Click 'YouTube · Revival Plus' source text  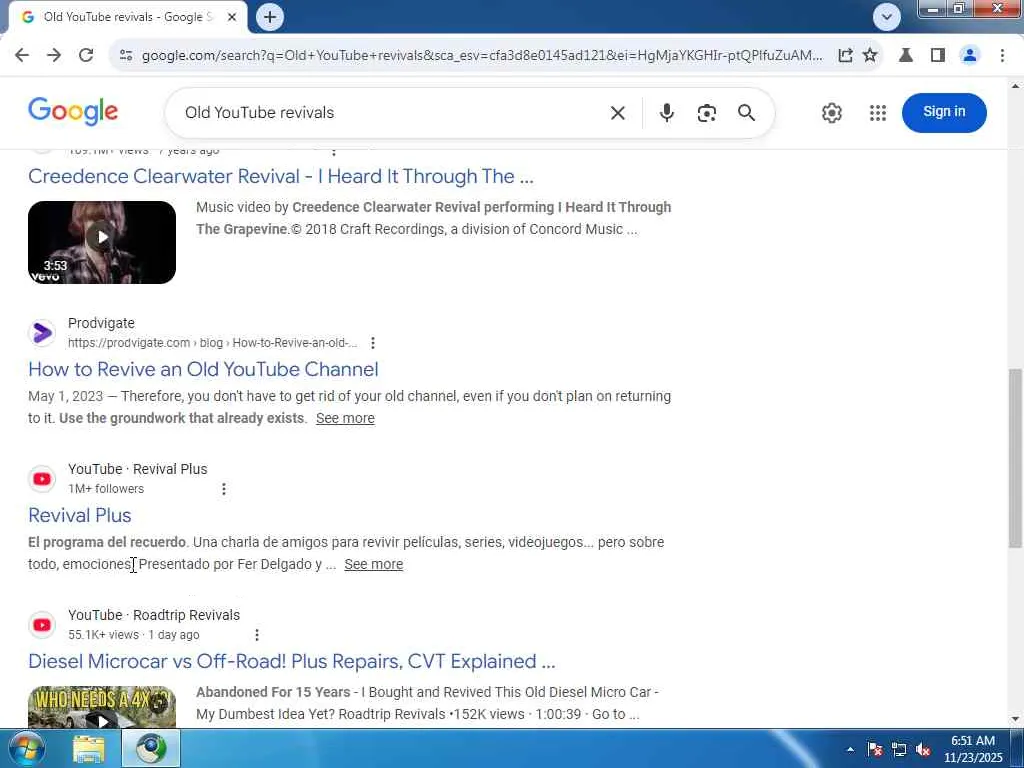pyautogui.click(x=138, y=470)
